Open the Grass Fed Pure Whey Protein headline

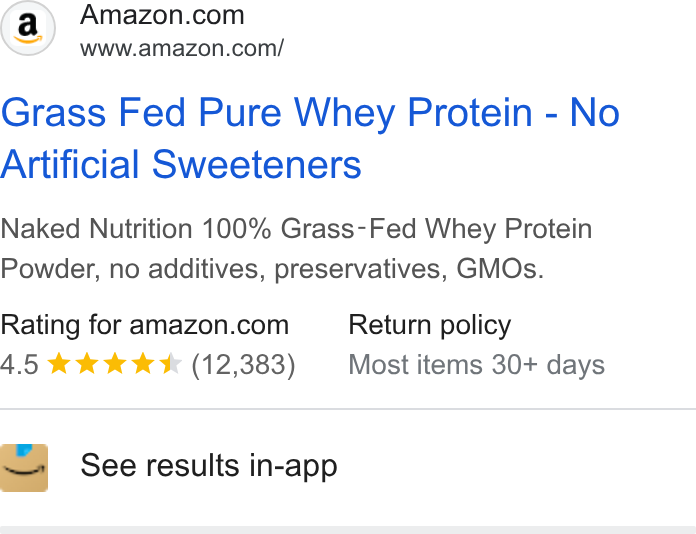[310, 113]
